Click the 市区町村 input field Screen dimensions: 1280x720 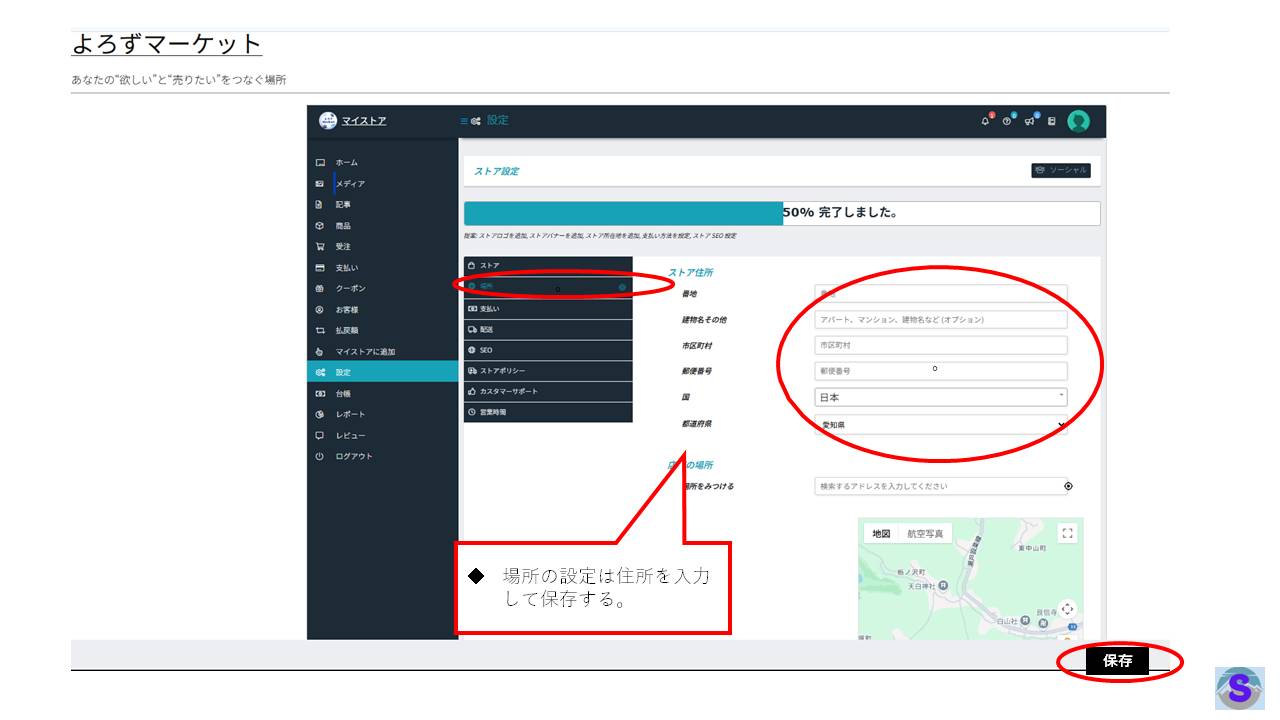(941, 345)
